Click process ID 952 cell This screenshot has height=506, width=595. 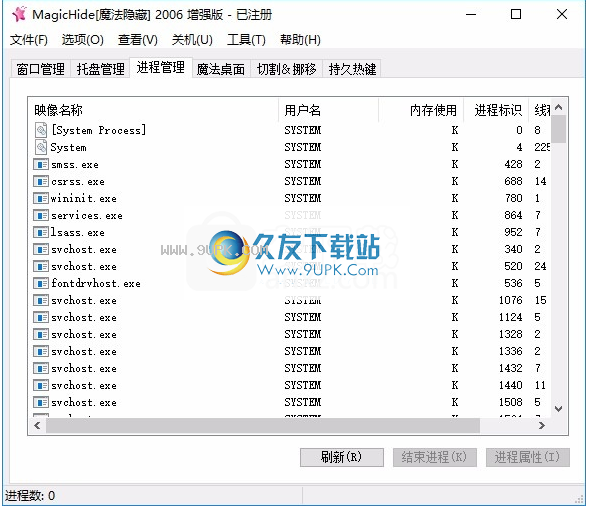tap(513, 232)
